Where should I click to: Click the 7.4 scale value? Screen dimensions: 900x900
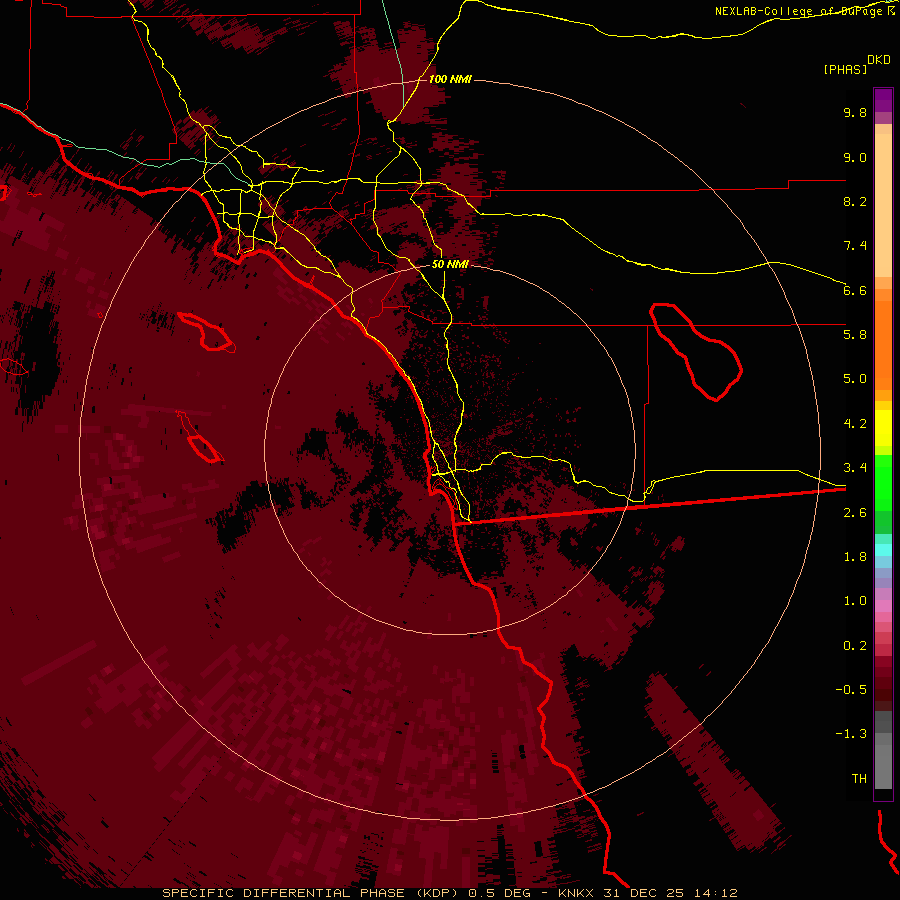tap(855, 246)
